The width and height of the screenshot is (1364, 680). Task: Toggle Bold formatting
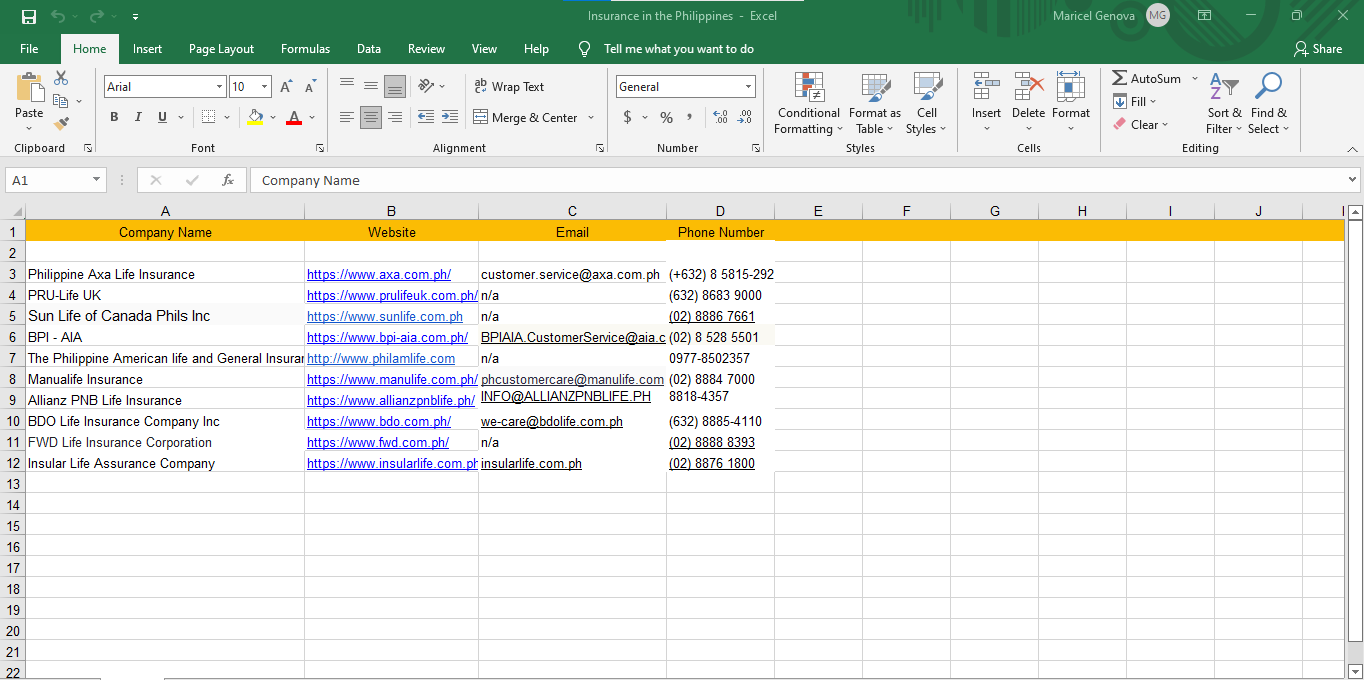click(x=114, y=117)
